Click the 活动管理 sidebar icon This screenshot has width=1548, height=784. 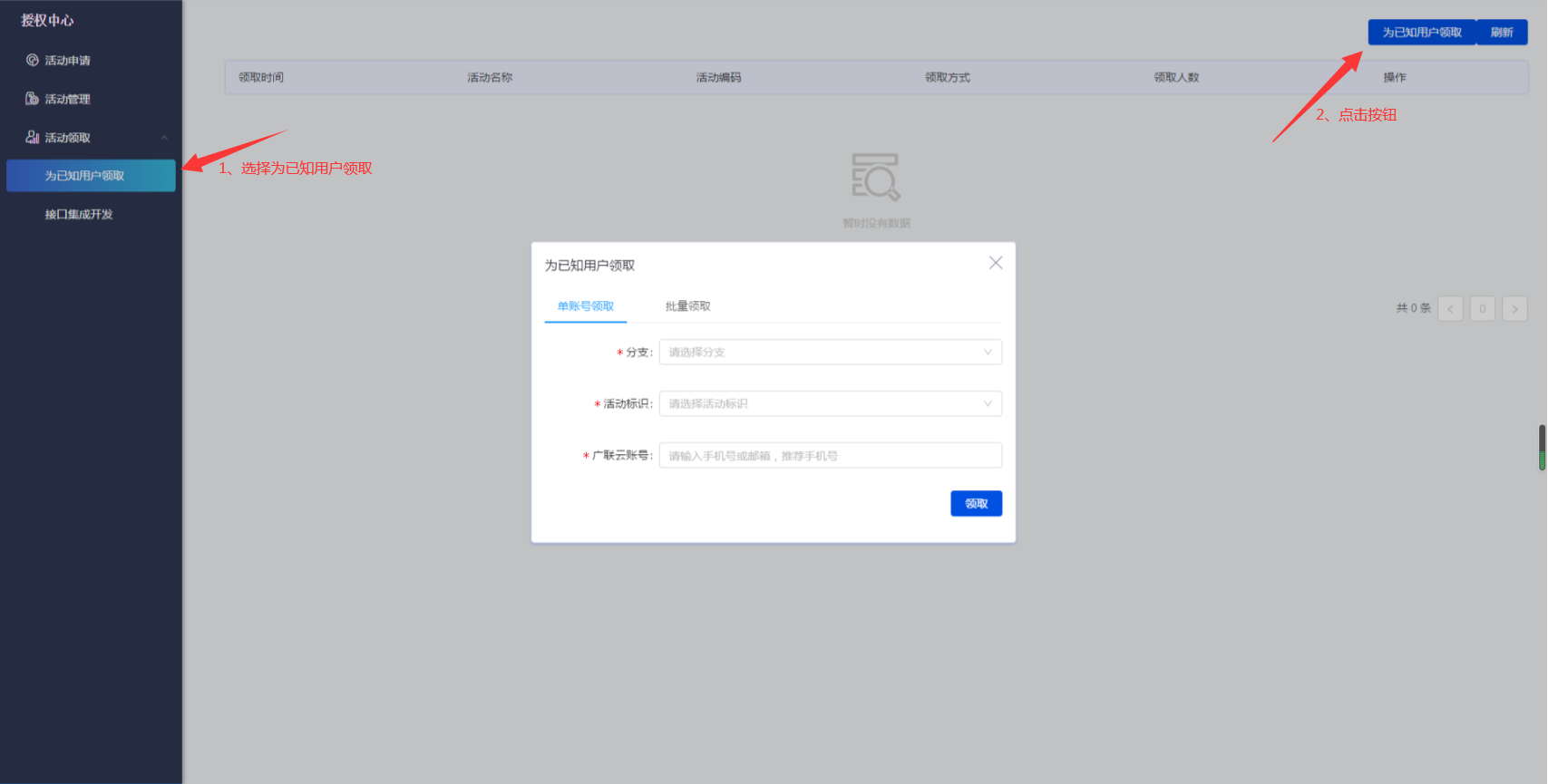click(33, 99)
